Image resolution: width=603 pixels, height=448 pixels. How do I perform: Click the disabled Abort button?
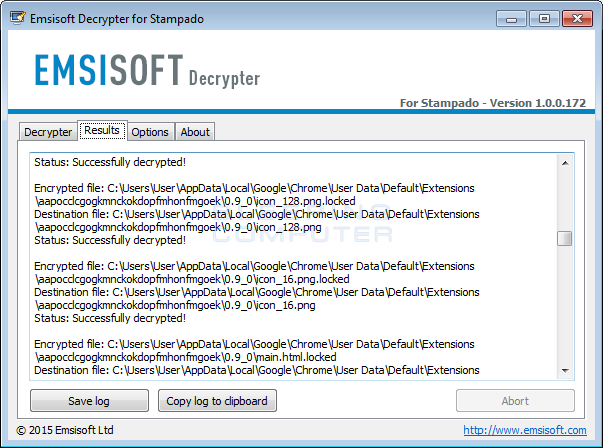[515, 401]
